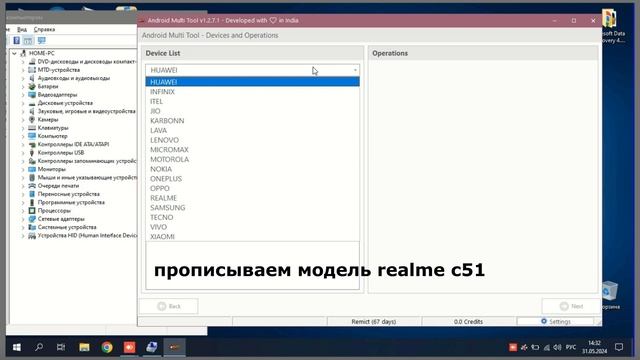
Task: Select Системные устройства tree item
Action: click(67, 227)
